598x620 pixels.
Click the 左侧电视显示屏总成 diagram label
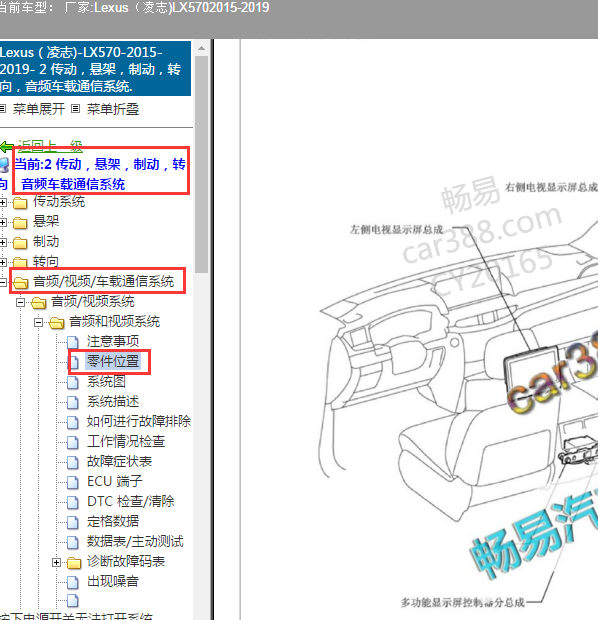click(396, 229)
